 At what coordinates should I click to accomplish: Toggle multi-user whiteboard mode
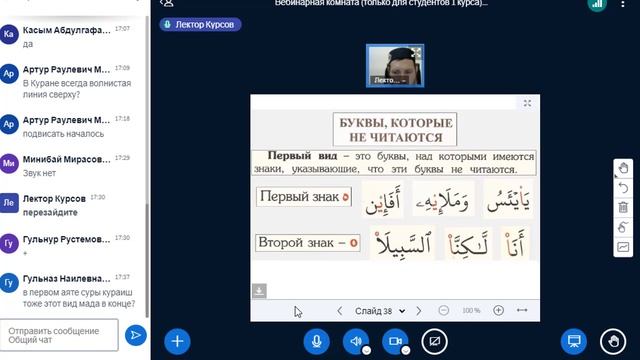[623, 247]
